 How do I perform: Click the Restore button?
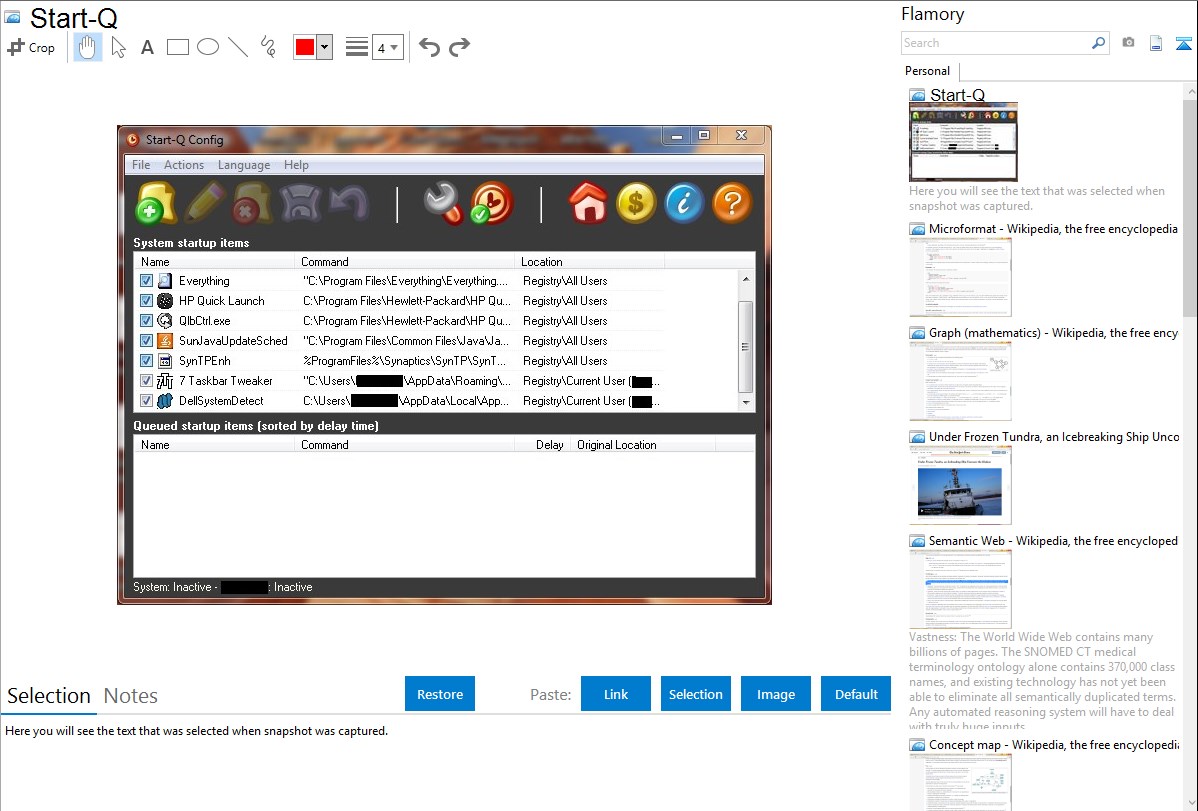[x=440, y=694]
